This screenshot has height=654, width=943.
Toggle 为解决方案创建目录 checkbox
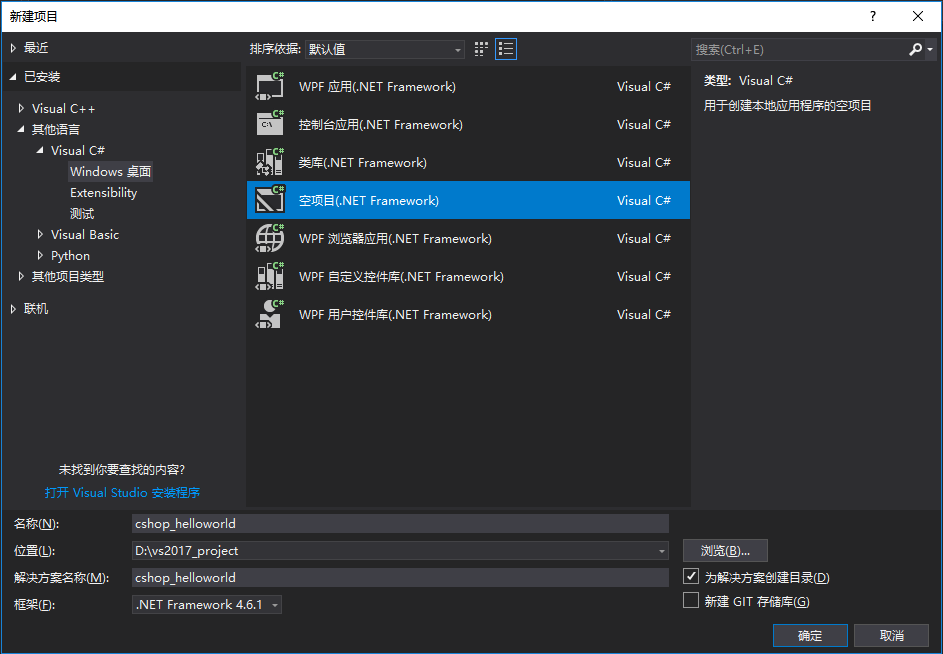691,576
